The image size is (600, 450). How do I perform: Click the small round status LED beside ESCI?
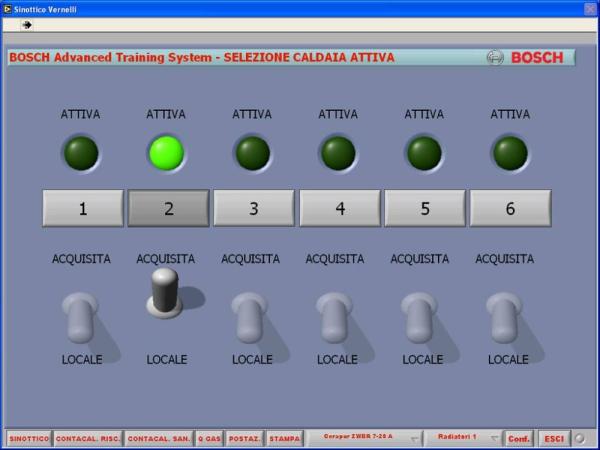[580, 438]
